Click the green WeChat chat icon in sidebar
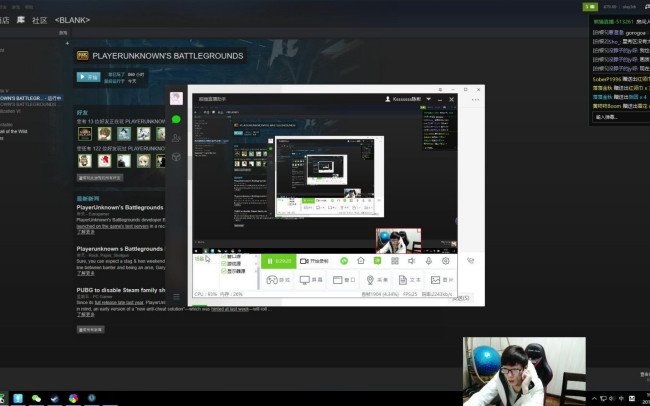Screen dimensions: 650x406 tap(176, 119)
